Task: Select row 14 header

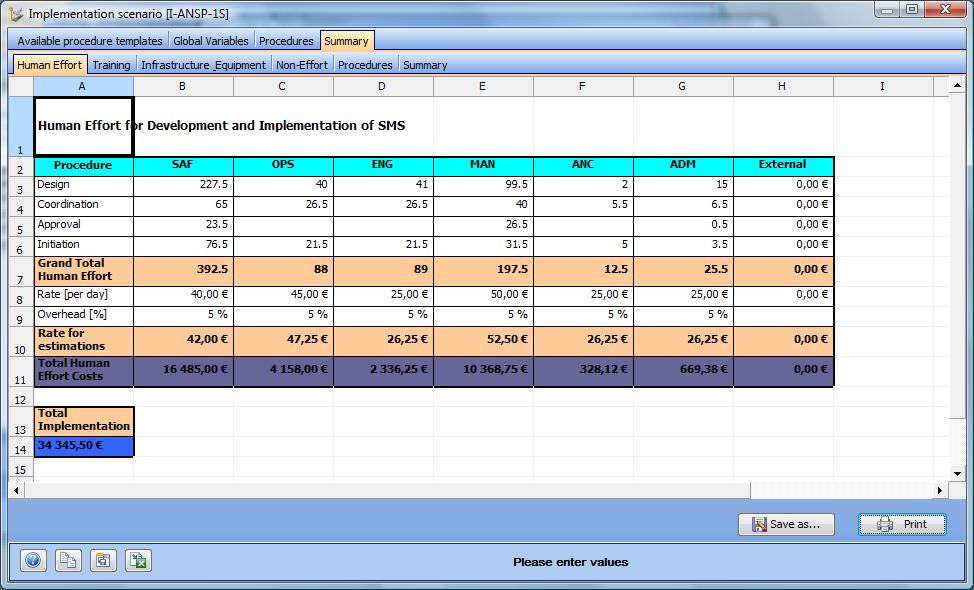Action: (20, 447)
